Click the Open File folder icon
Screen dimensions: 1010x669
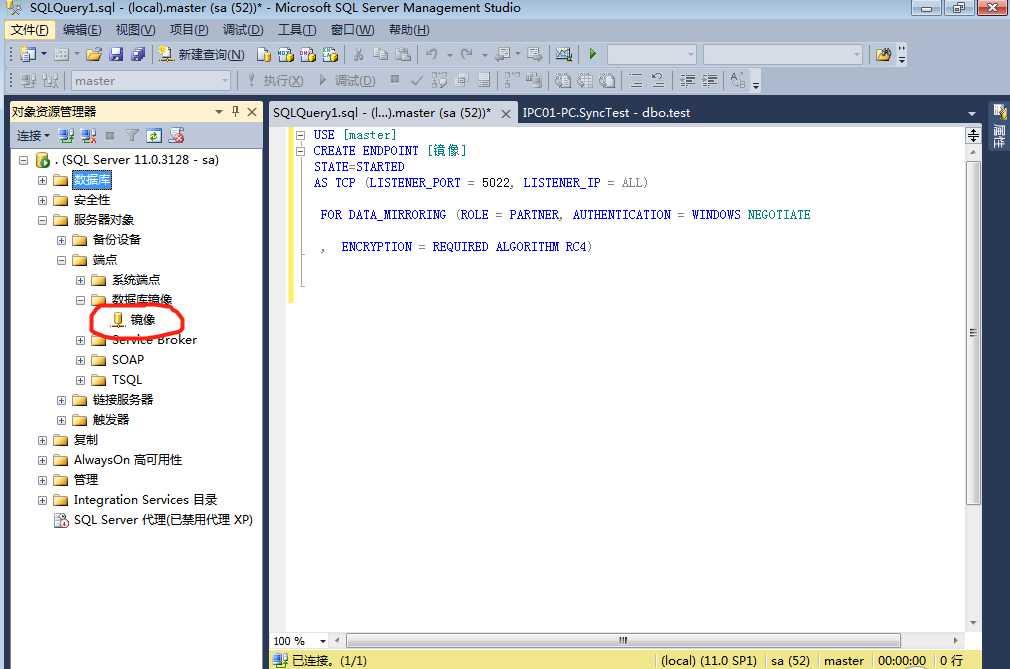94,55
